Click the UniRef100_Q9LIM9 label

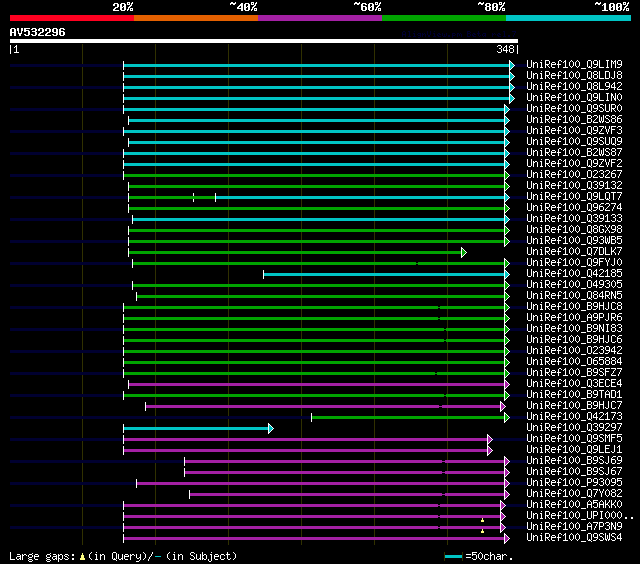tap(574, 64)
